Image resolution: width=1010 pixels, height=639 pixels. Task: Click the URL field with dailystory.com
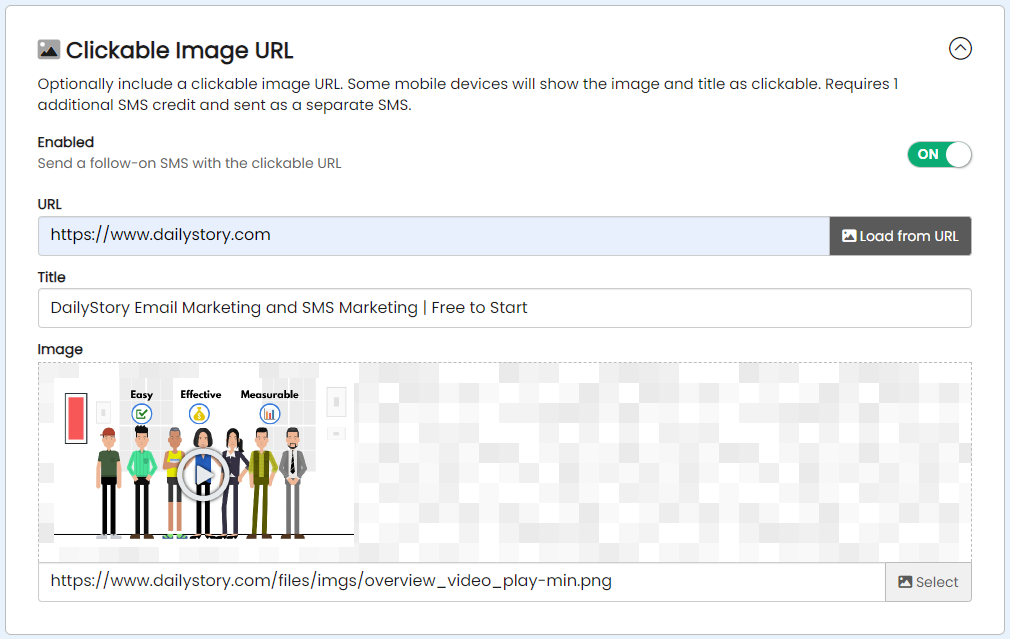click(434, 236)
